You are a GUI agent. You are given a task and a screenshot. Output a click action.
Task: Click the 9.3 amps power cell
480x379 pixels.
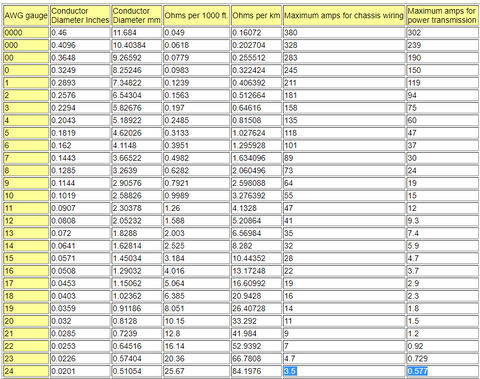[x=442, y=221]
